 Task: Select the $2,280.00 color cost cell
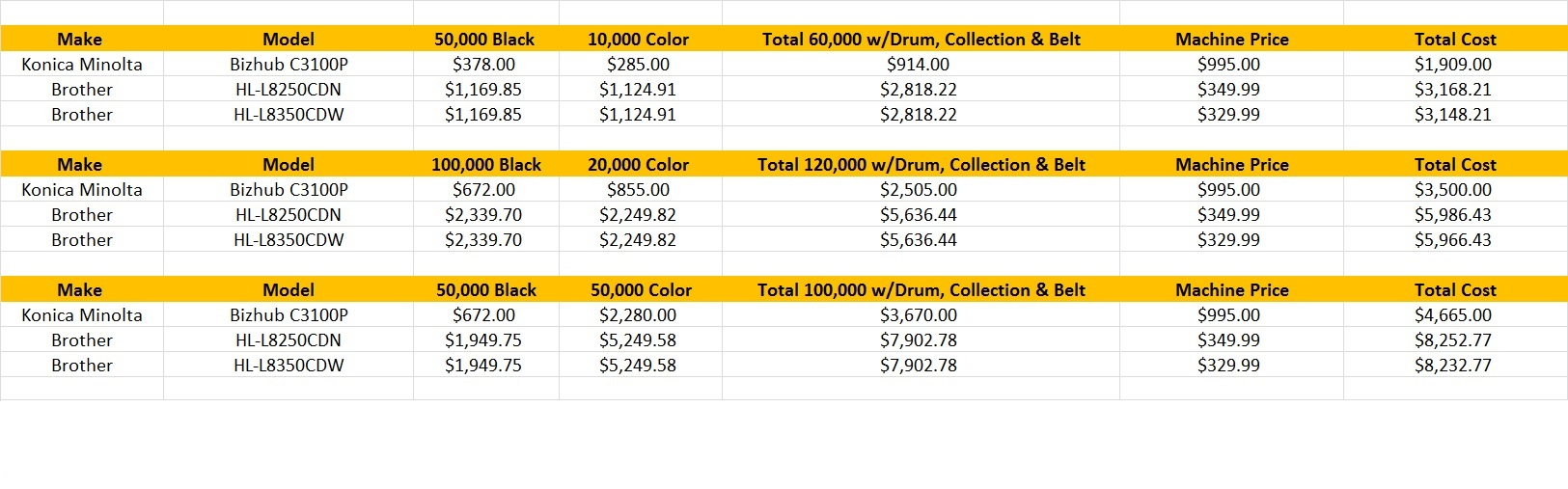pyautogui.click(x=638, y=315)
